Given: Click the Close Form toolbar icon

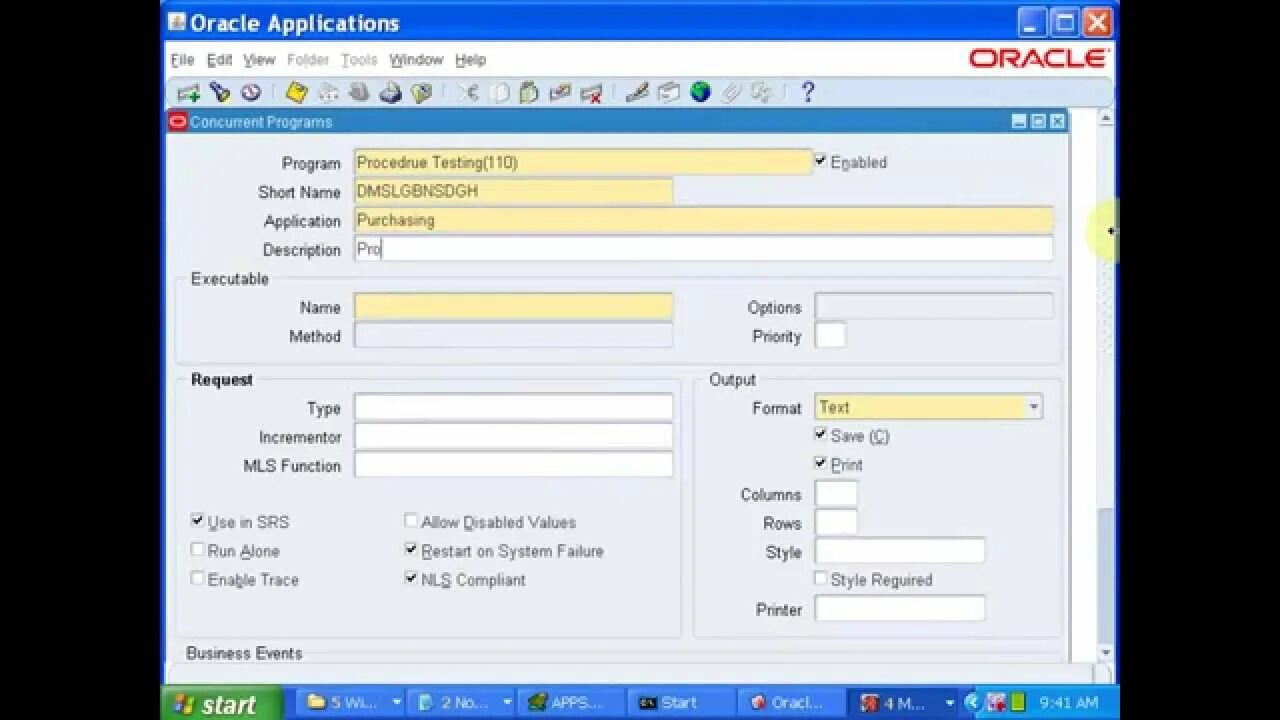Looking at the screenshot, I should coord(421,93).
